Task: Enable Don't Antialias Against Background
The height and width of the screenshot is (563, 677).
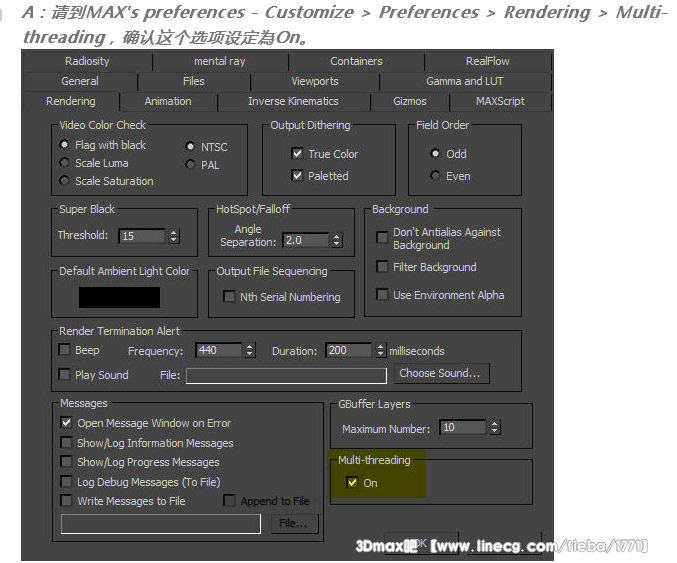Action: tap(382, 237)
